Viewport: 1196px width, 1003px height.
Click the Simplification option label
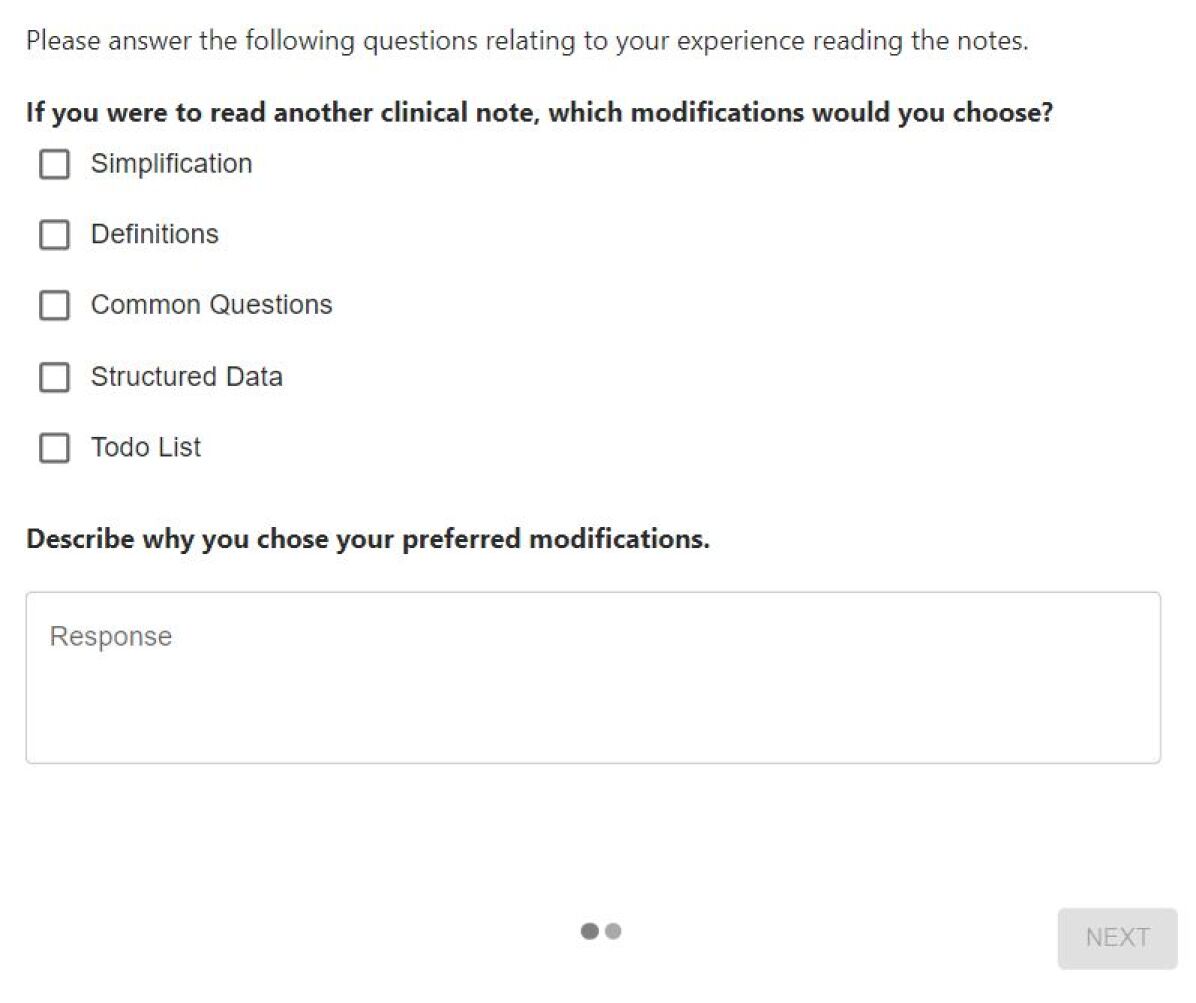coord(171,164)
